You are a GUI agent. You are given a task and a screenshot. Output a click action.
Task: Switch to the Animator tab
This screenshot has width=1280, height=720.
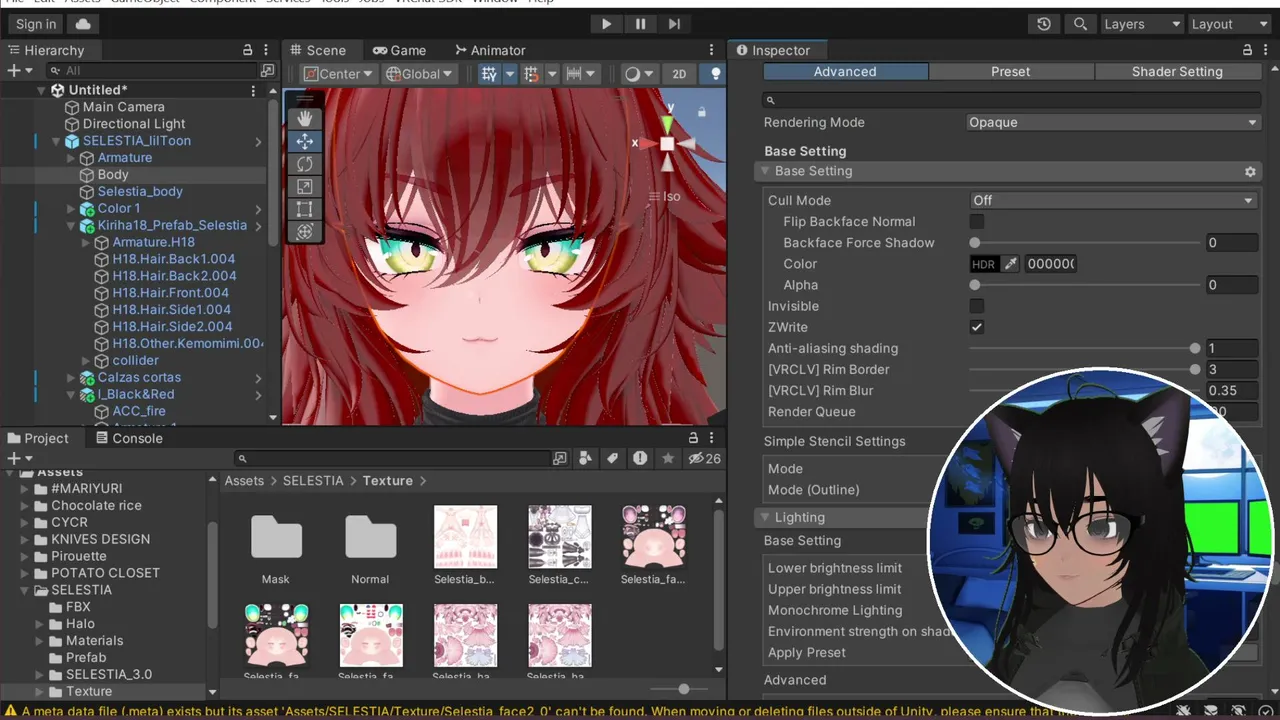pos(489,50)
